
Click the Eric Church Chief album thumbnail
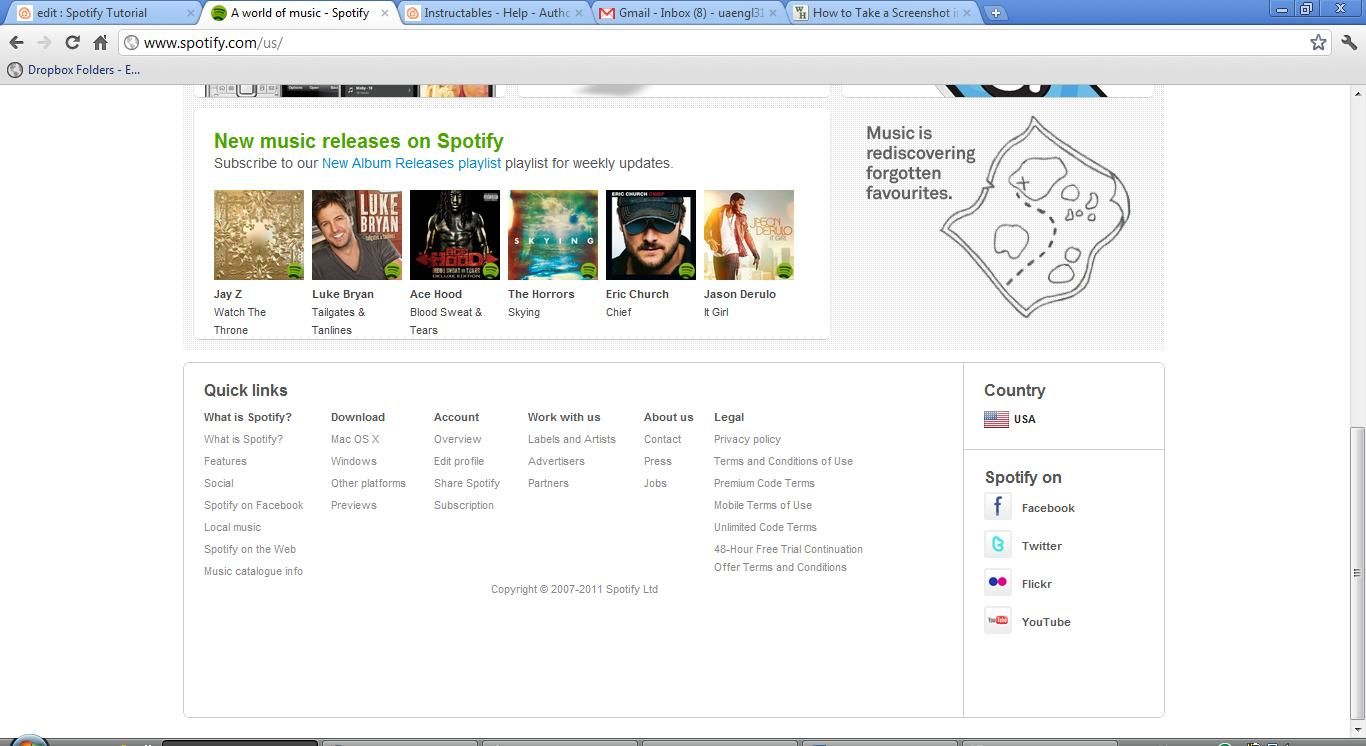[650, 234]
